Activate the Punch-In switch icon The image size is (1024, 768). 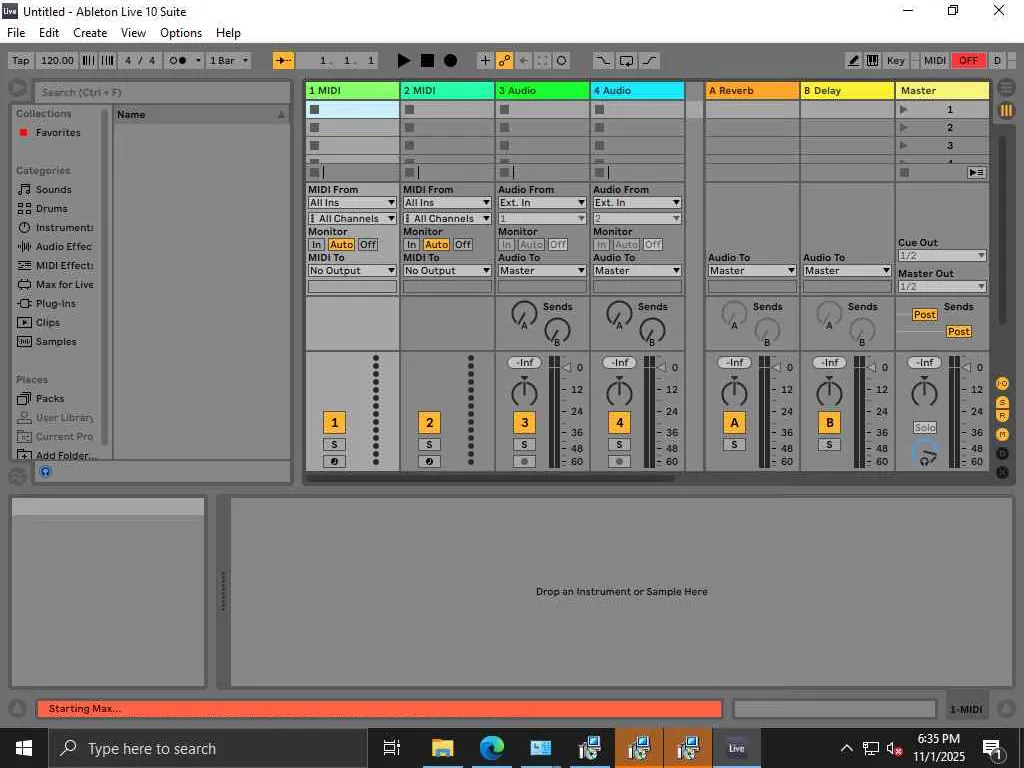[x=603, y=61]
